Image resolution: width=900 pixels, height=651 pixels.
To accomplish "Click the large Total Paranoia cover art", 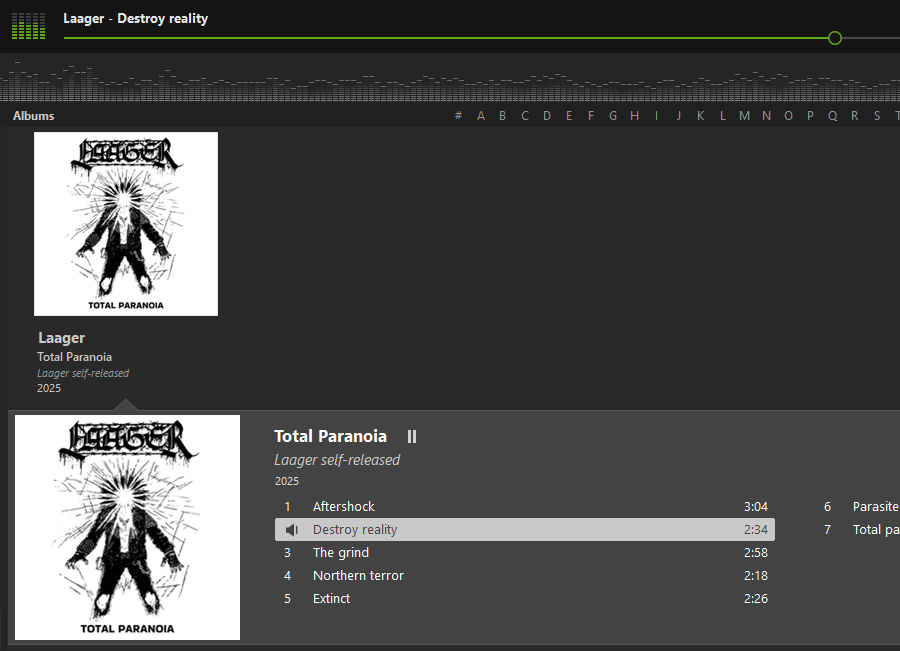I will (x=127, y=527).
